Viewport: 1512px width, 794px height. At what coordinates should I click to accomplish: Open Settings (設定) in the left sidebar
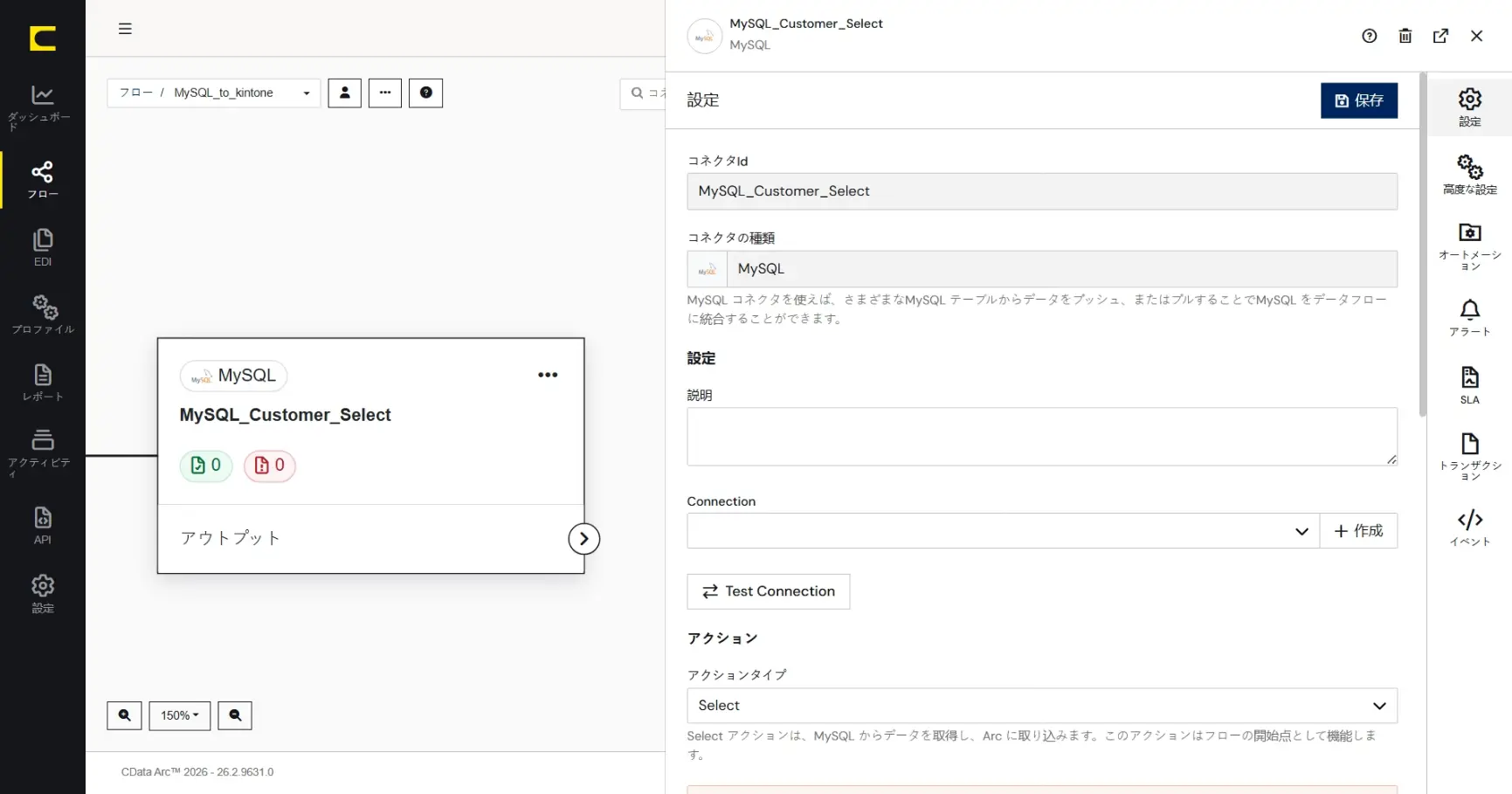(42, 594)
